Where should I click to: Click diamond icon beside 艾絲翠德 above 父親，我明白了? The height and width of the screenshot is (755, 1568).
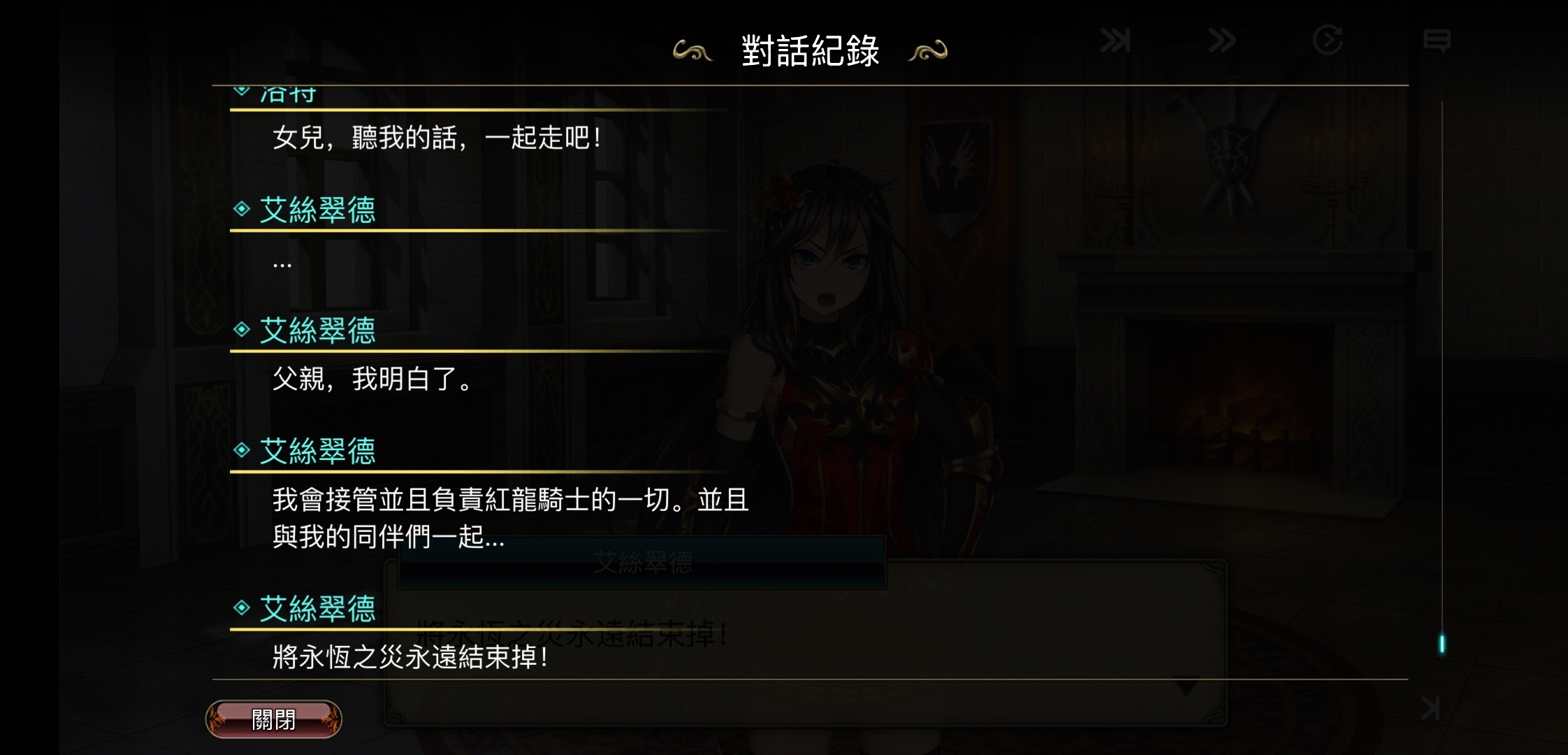242,329
